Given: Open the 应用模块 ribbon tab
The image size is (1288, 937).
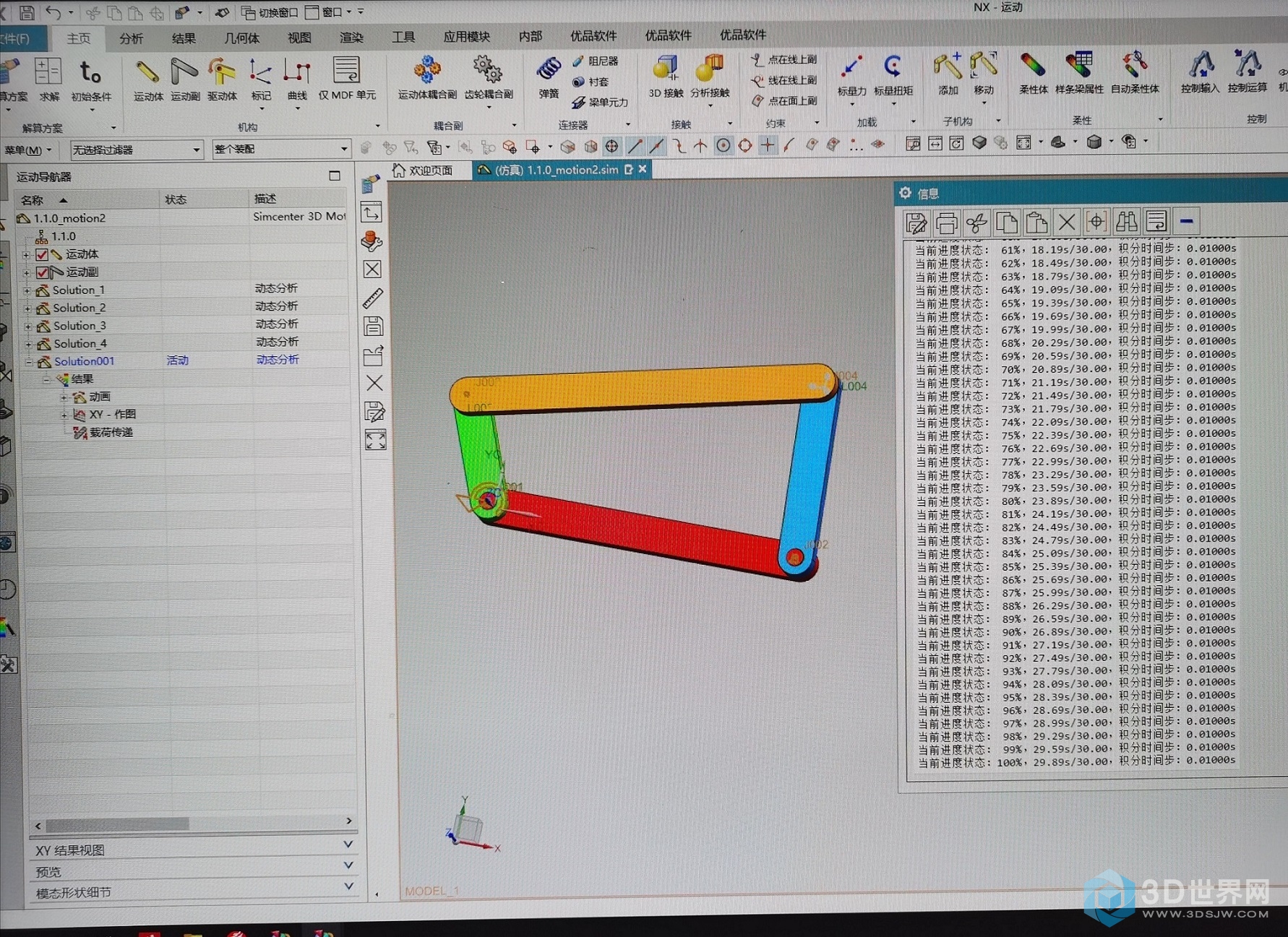Looking at the screenshot, I should coord(466,36).
